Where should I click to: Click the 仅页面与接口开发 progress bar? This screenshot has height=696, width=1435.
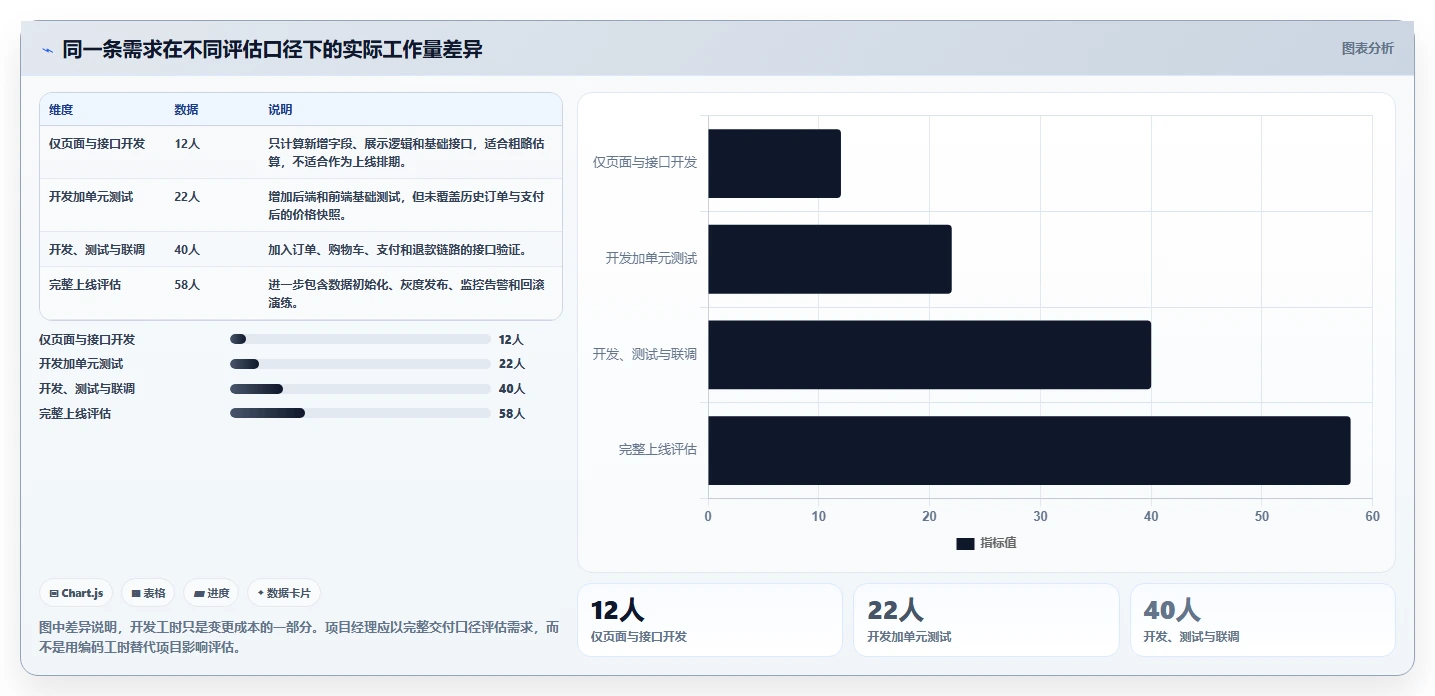[360, 340]
